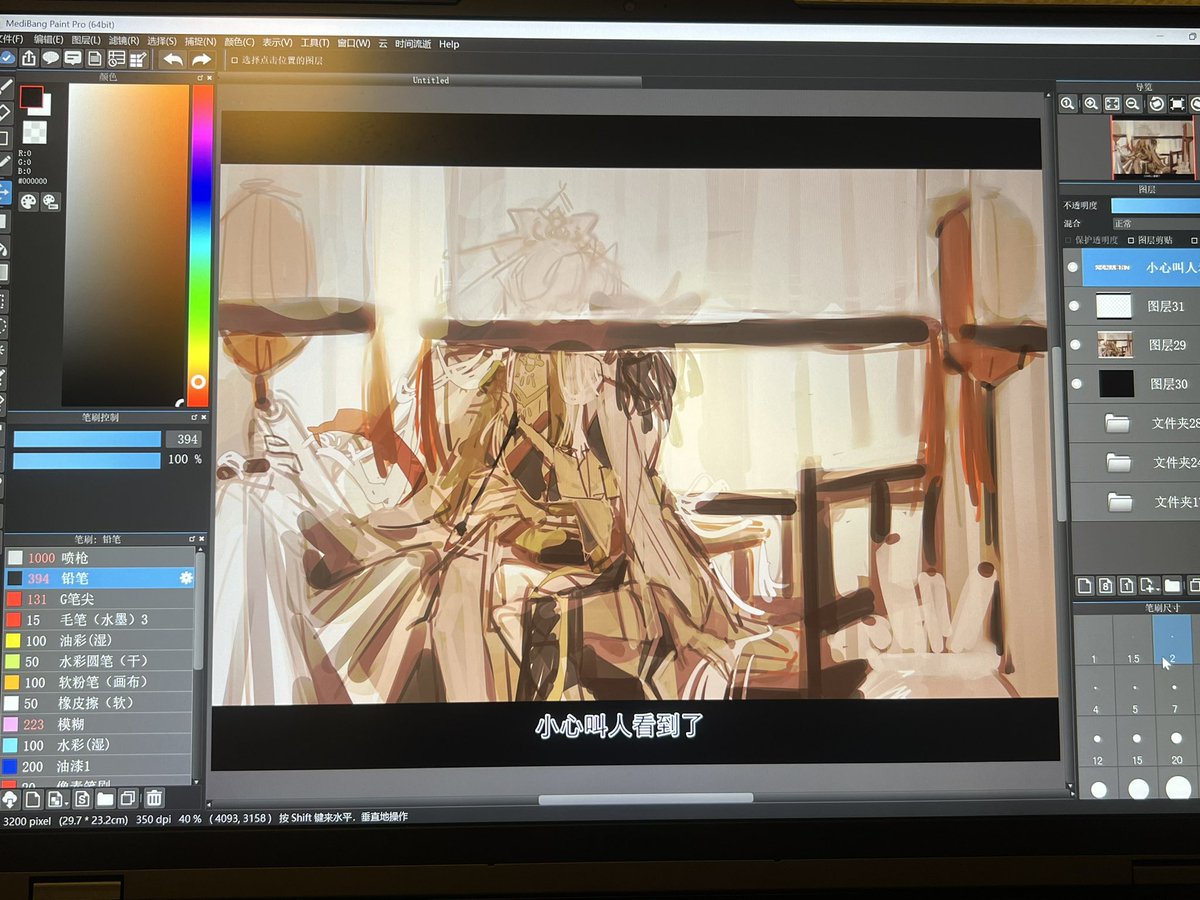Toggle visibility of 图层31
The height and width of the screenshot is (900, 1200).
[1074, 306]
